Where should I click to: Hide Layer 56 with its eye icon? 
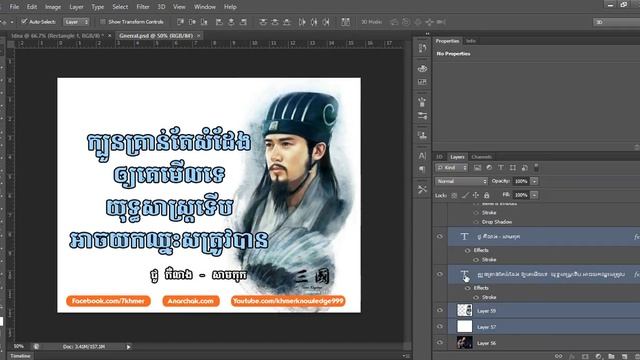pyautogui.click(x=440, y=342)
